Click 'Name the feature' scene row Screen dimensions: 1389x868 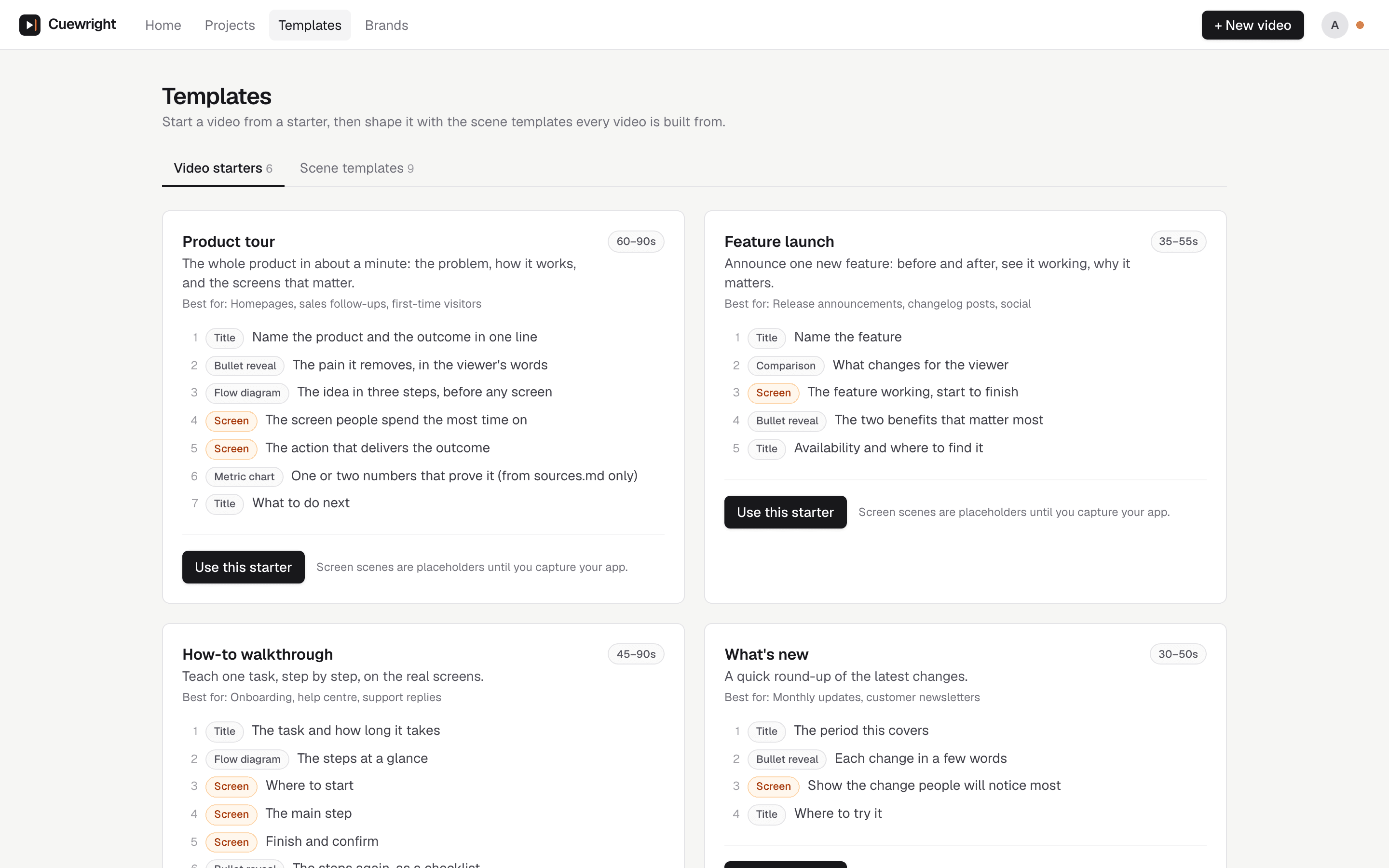[966, 338]
